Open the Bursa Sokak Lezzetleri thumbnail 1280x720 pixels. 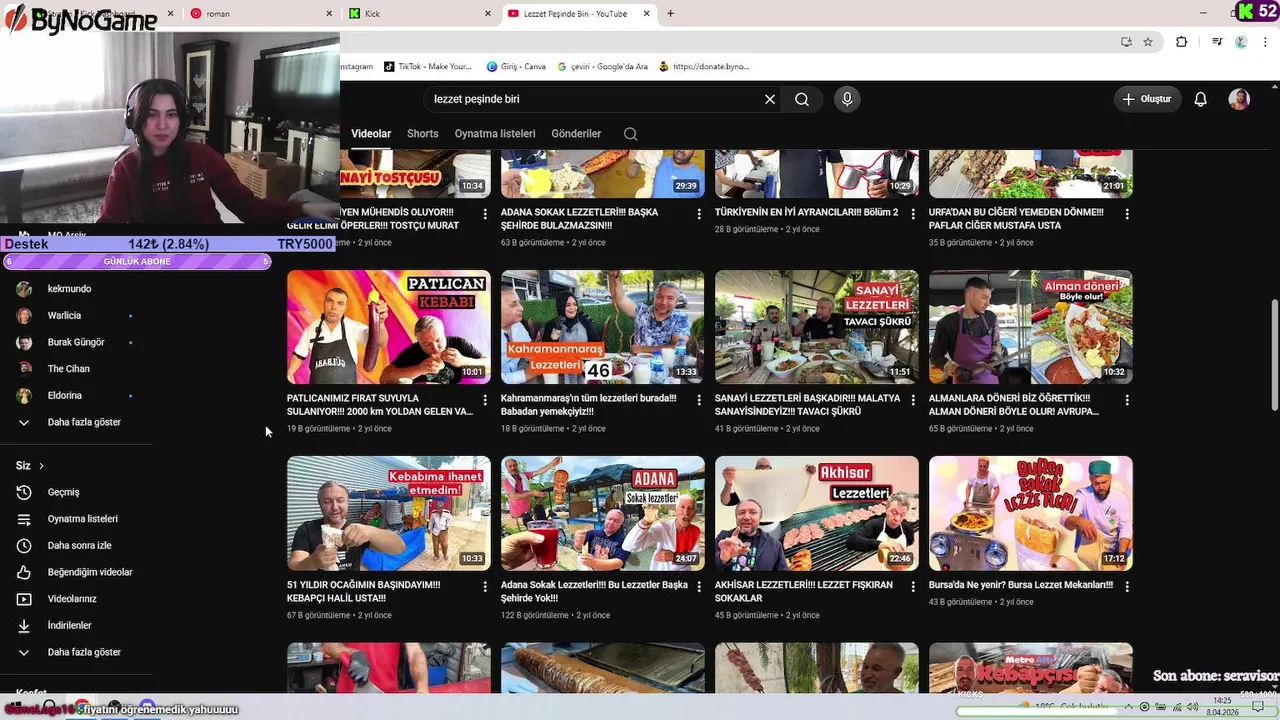1030,513
